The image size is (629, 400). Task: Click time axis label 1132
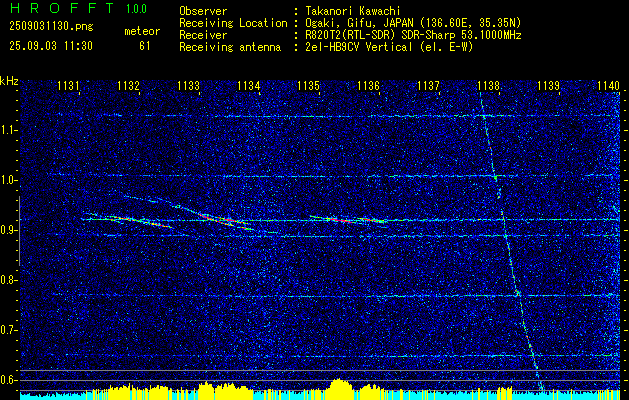tap(128, 85)
